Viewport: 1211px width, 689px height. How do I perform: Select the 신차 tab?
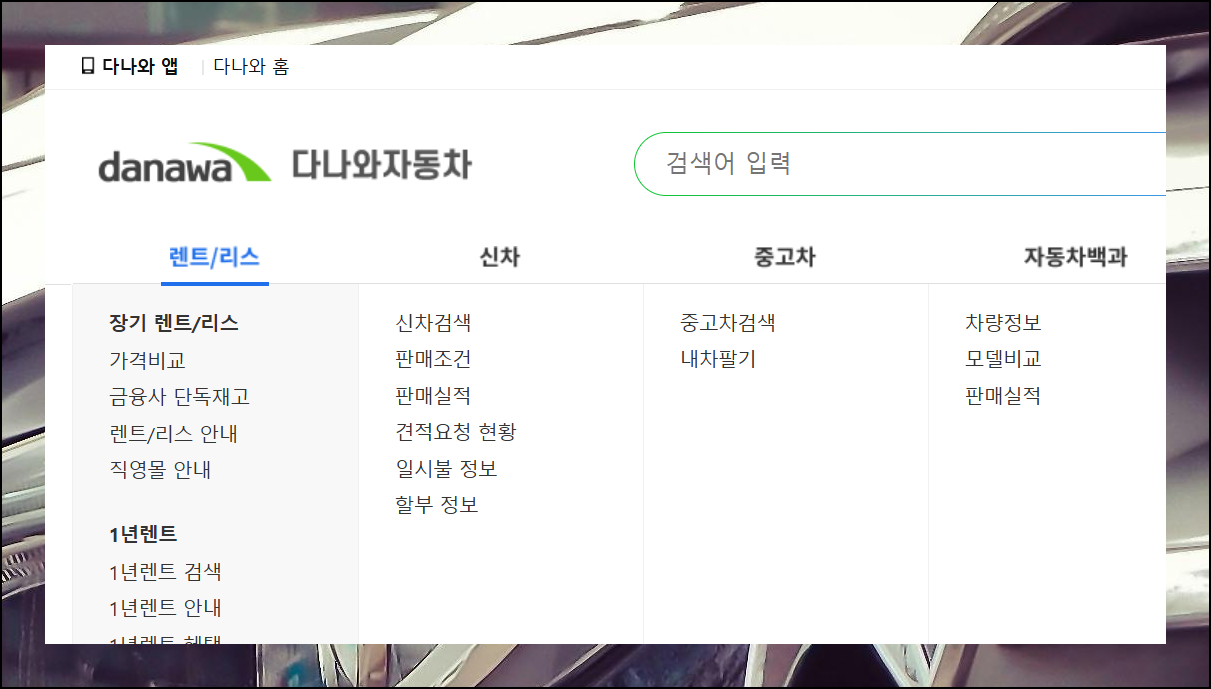pyautogui.click(x=500, y=257)
